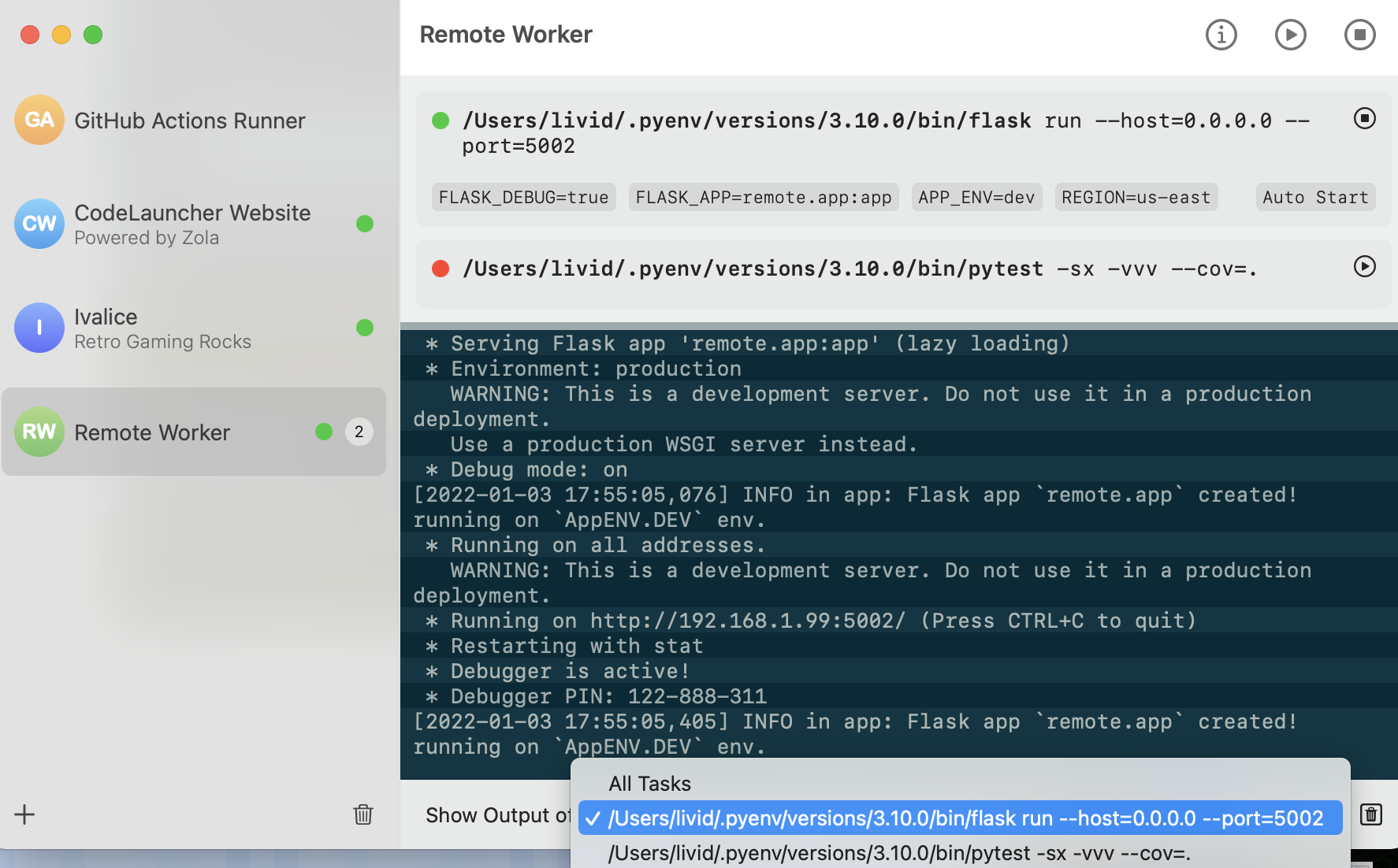Select All Tasks in output menu
Viewport: 1398px width, 868px height.
point(649,784)
